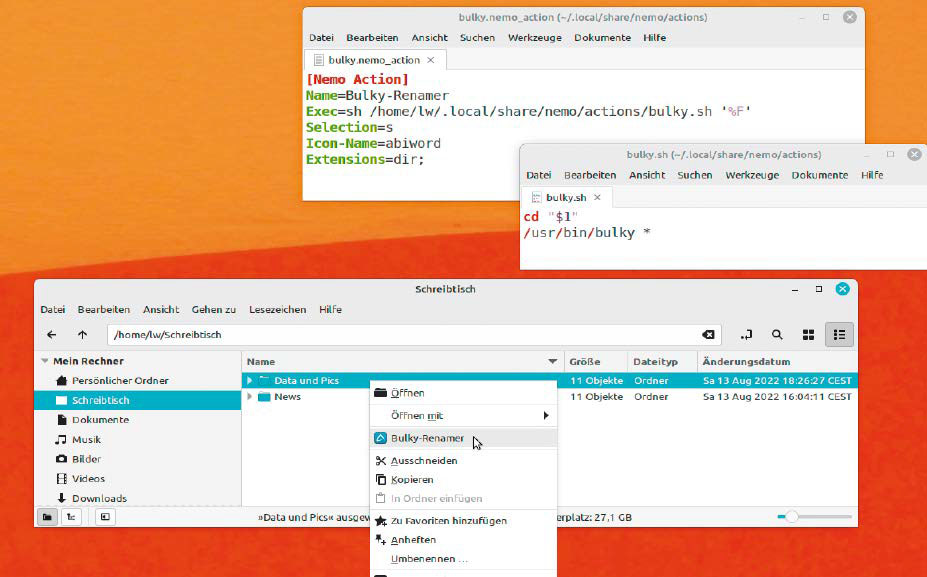927x577 pixels.
Task: Expand the News folder row
Action: [x=249, y=396]
